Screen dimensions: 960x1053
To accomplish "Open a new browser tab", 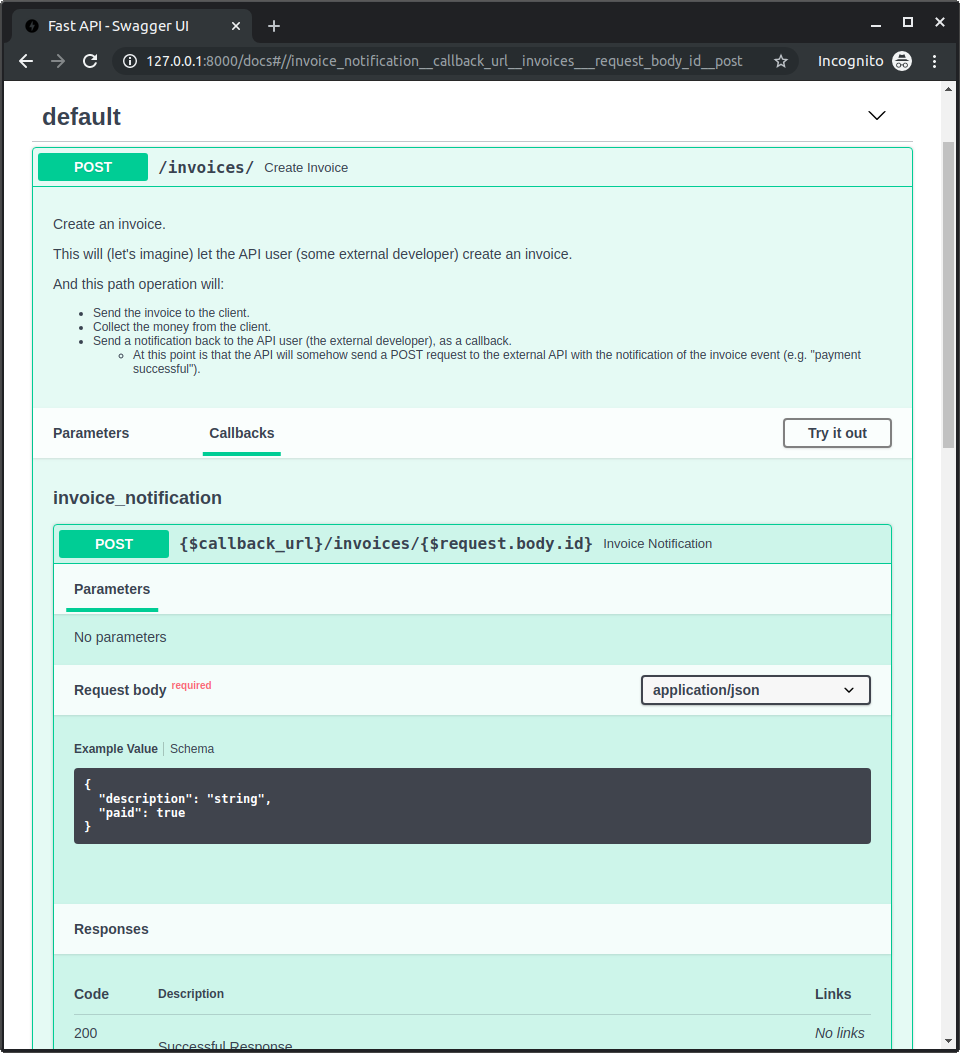I will [x=274, y=25].
